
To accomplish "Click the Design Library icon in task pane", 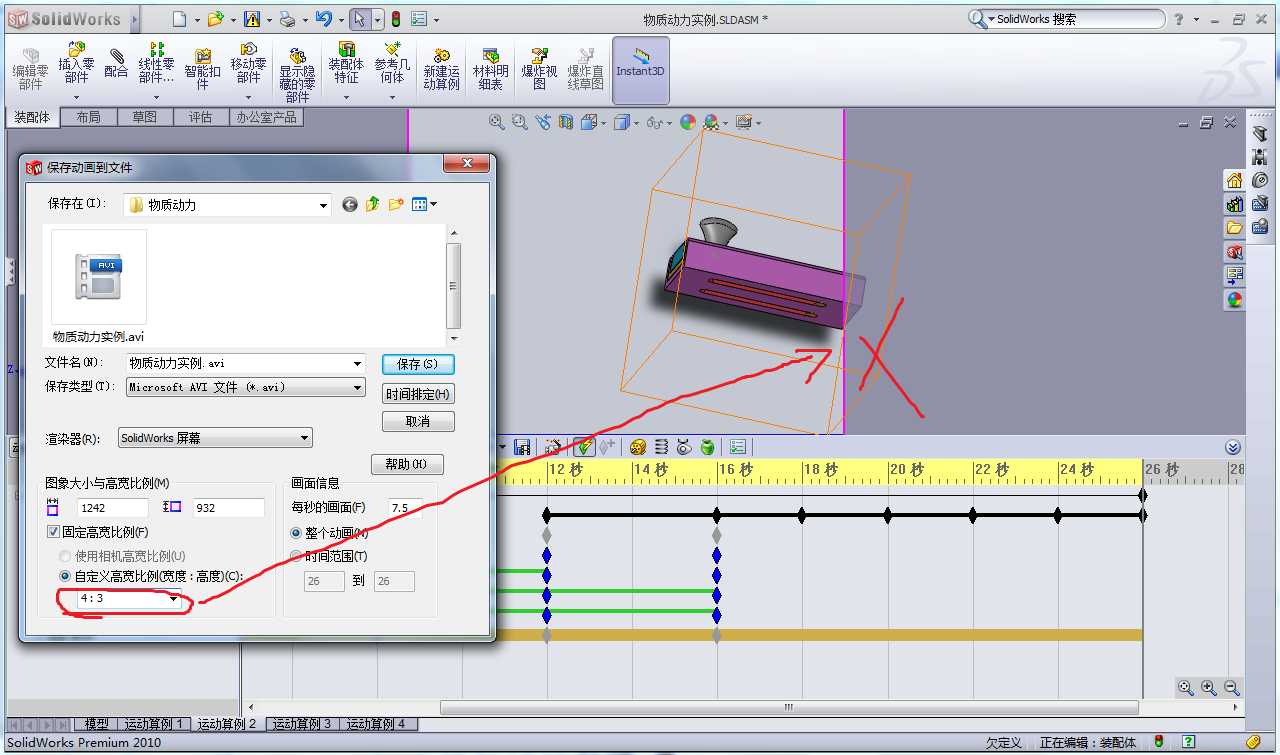I will coord(1234,204).
